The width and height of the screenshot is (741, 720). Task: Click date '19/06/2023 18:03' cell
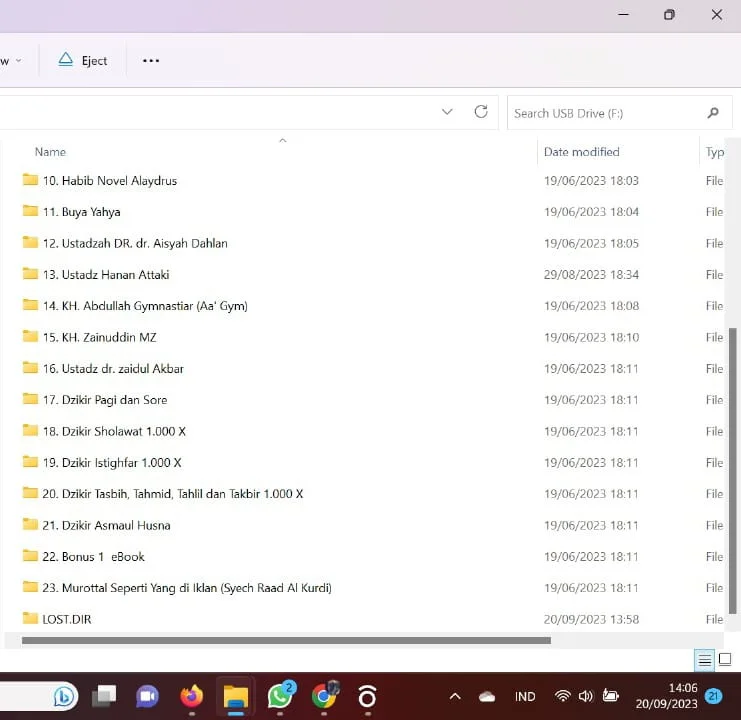591,180
